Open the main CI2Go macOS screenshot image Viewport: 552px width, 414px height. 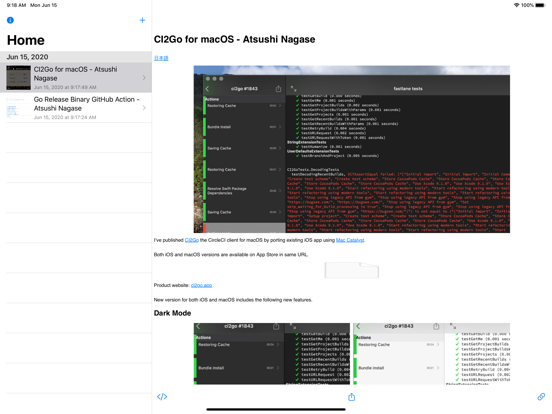point(352,149)
